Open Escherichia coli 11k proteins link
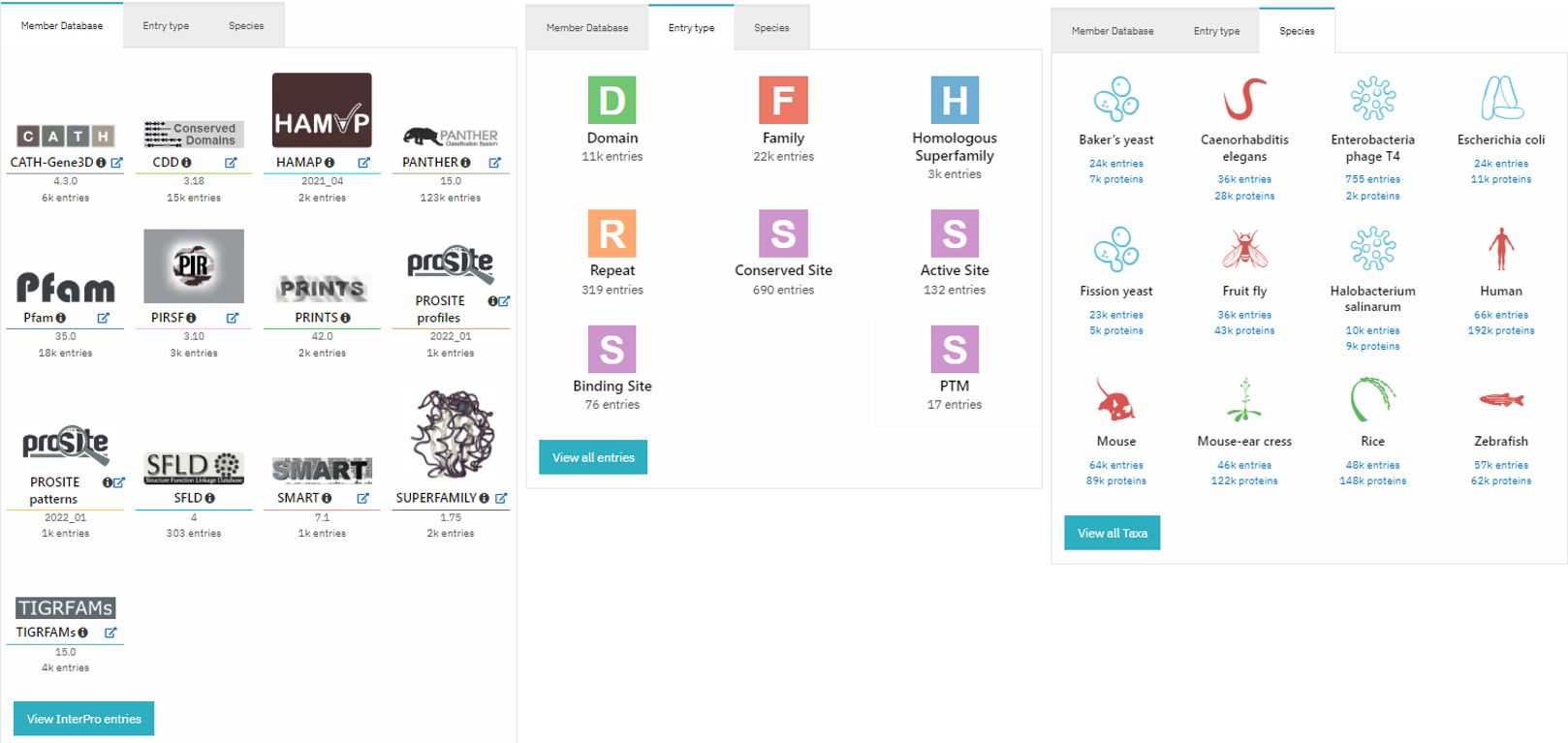The height and width of the screenshot is (743, 1568). tap(1501, 179)
